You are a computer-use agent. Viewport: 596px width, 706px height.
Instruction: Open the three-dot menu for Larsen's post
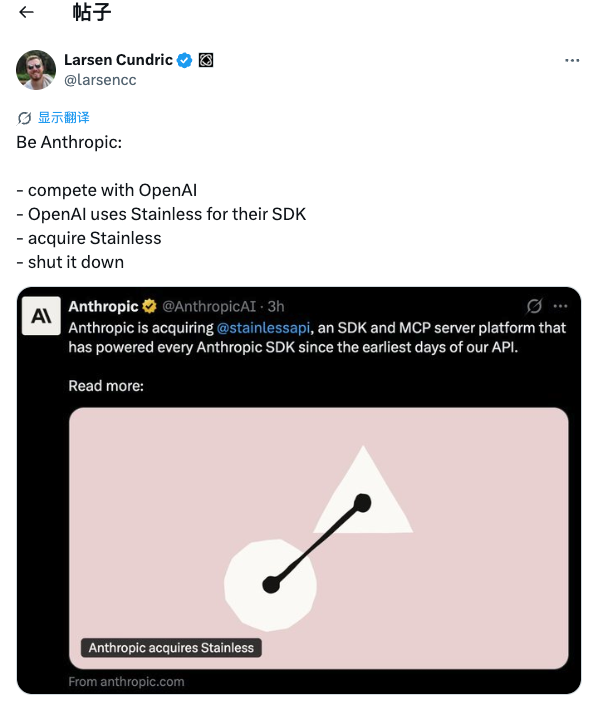(572, 60)
